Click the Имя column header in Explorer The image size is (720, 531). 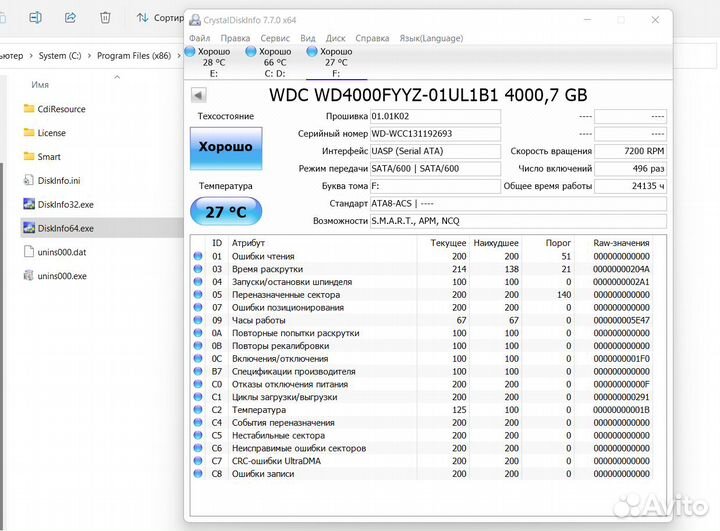click(40, 85)
